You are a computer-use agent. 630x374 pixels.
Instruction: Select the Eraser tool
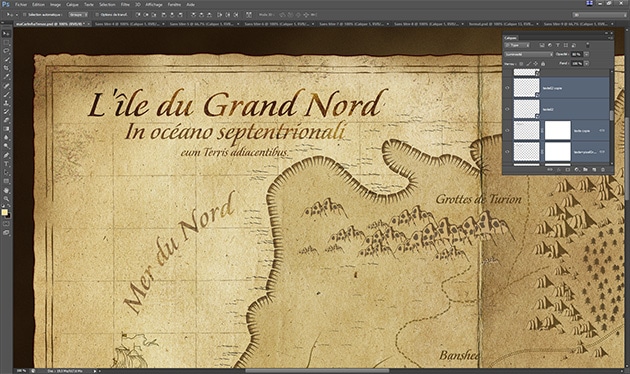pos(6,120)
